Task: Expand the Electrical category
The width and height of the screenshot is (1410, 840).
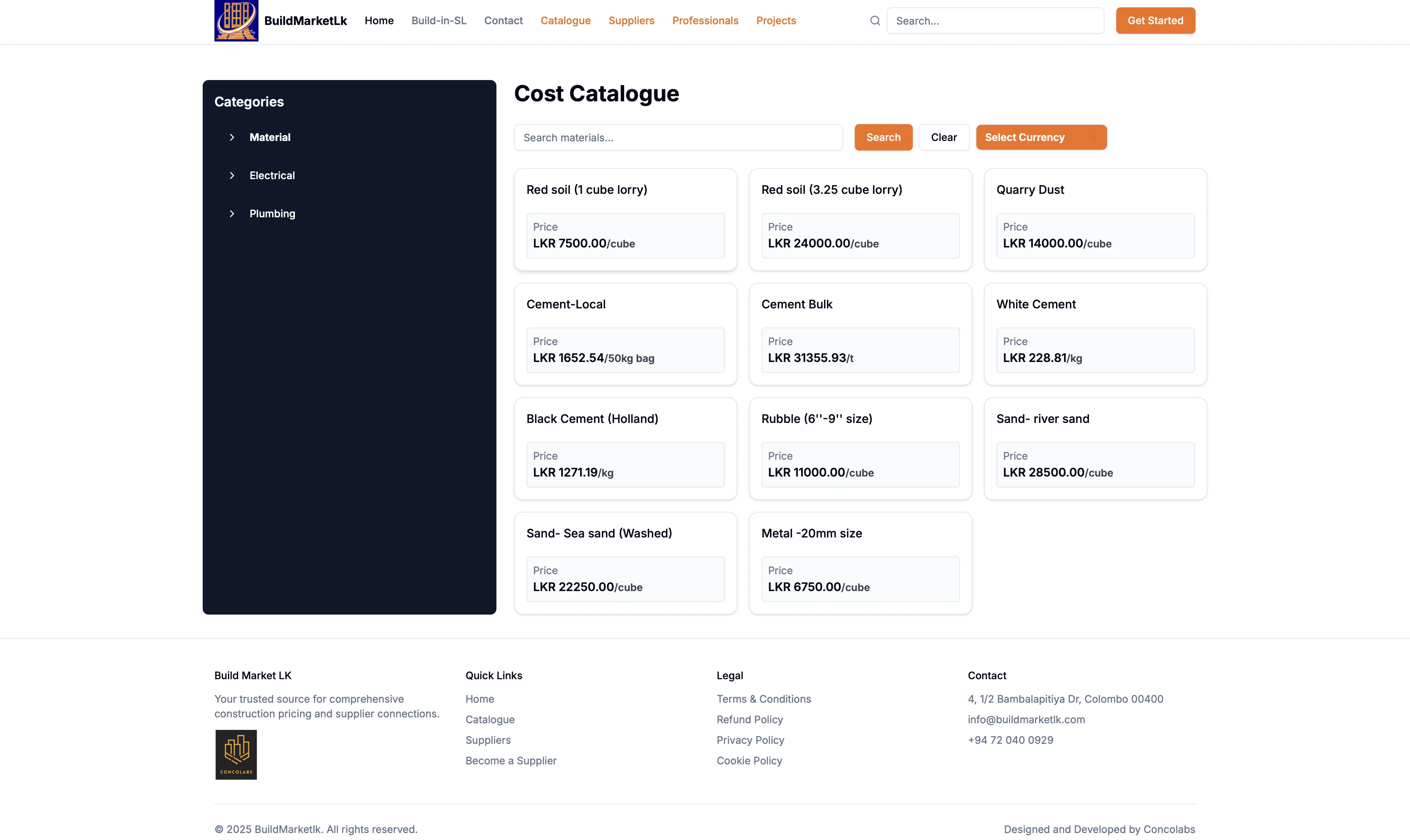Action: (272, 175)
